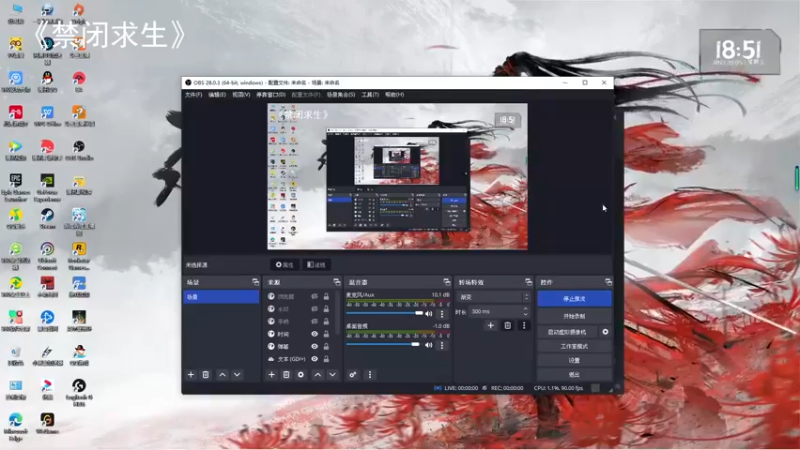The image size is (800, 450).
Task: Mute the 麦克风/Aux speaker icon
Action: click(429, 314)
